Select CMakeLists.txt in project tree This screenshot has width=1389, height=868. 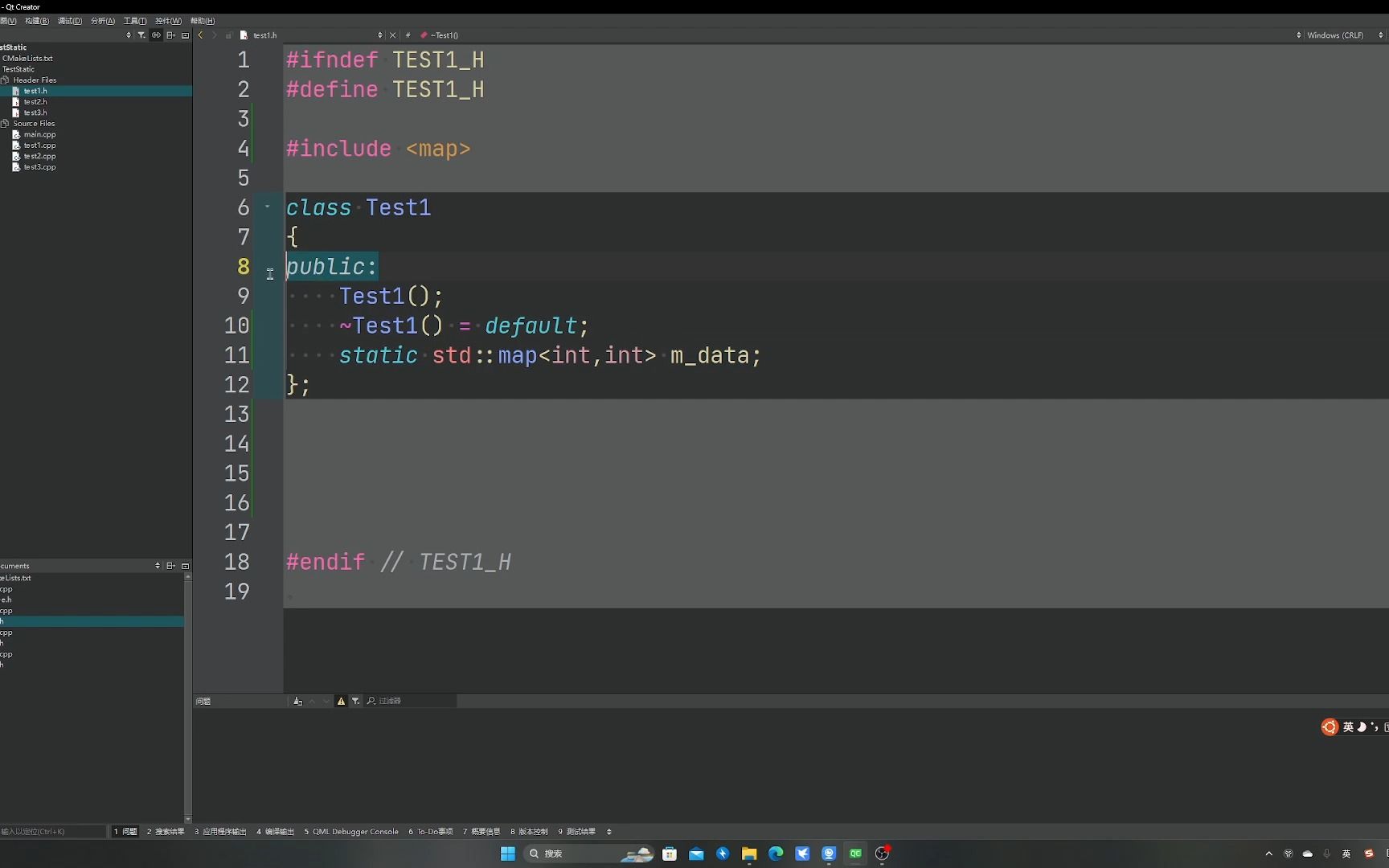[27, 59]
